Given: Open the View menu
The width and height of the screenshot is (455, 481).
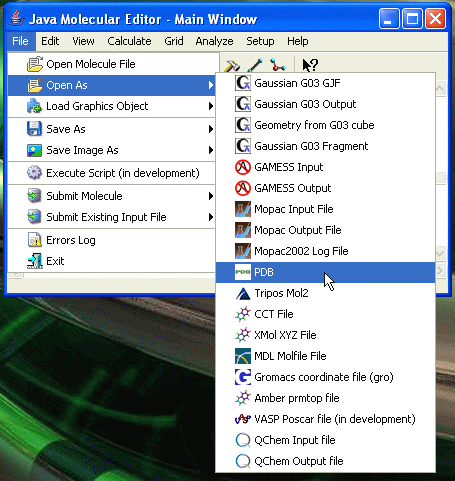Looking at the screenshot, I should [x=83, y=41].
